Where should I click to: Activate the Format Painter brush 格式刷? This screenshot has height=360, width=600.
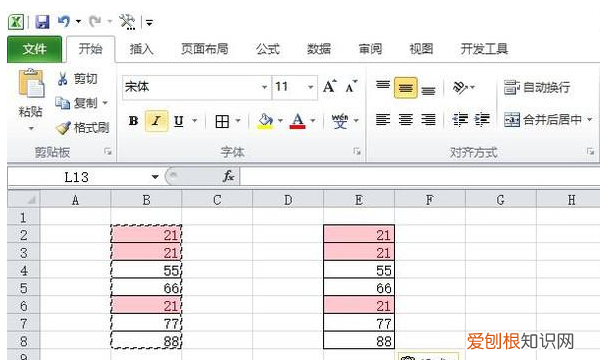coord(82,127)
